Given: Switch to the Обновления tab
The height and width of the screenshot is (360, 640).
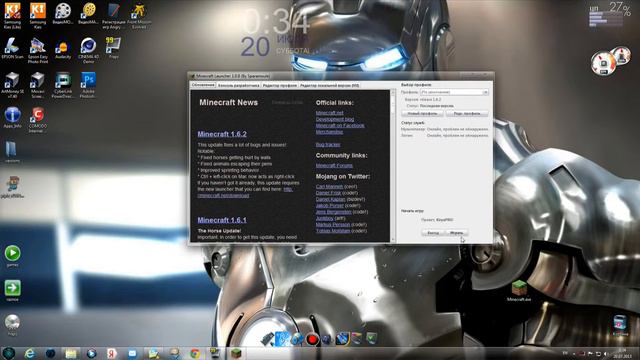Looking at the screenshot, I should (x=203, y=85).
